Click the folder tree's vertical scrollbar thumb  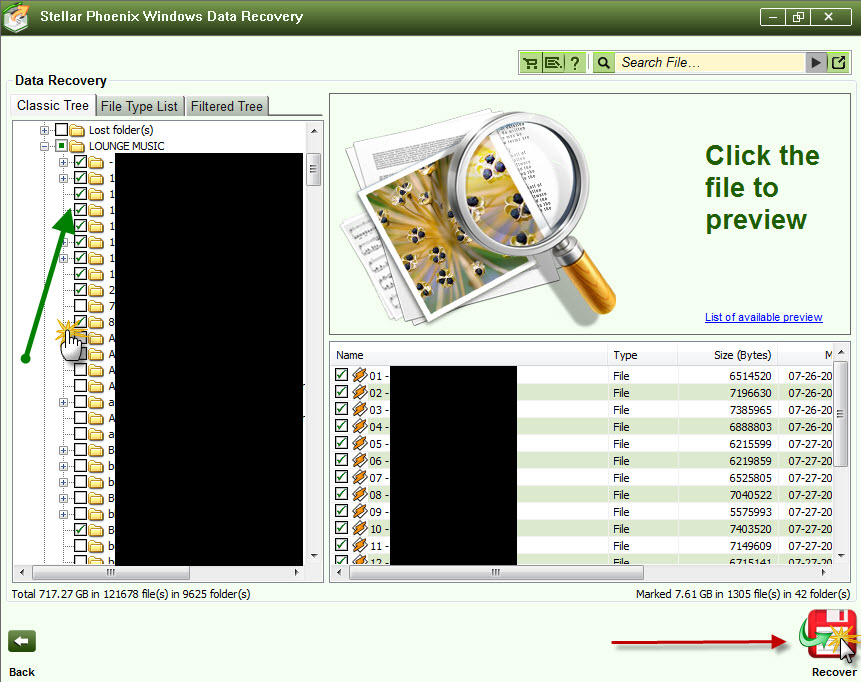coord(314,170)
